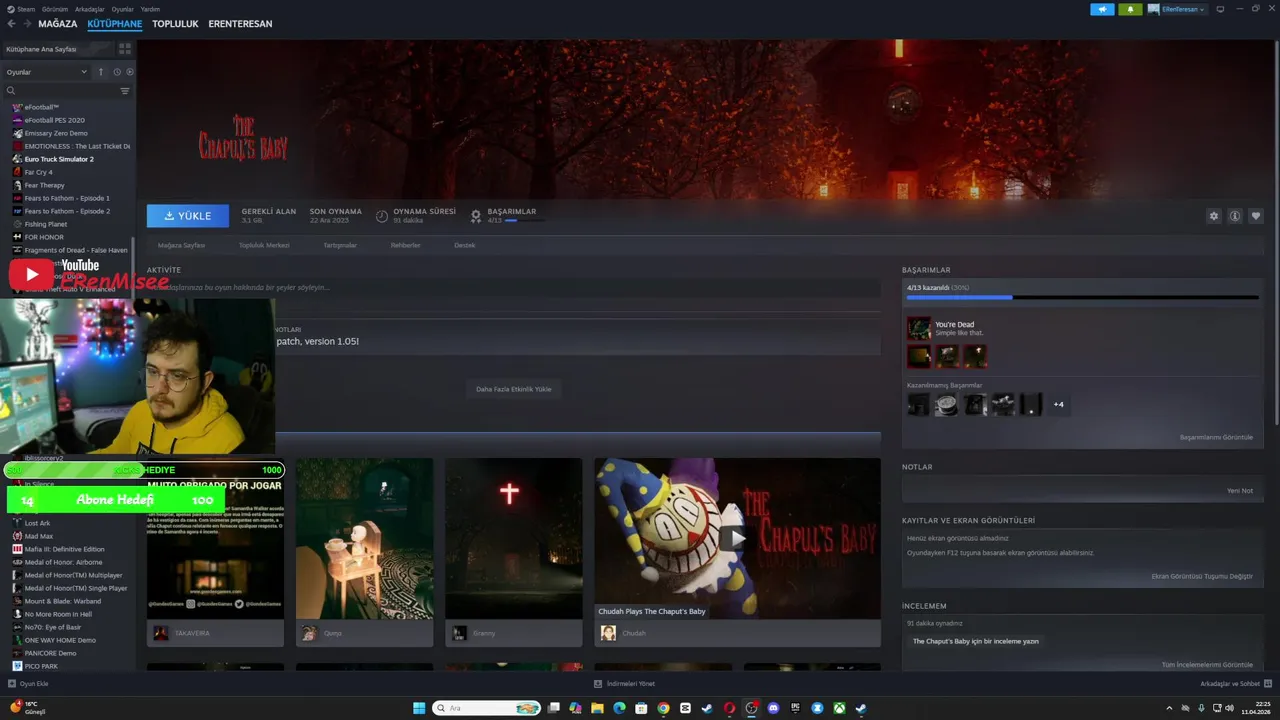
Task: Select Euro Truck Simulator 2 in library
Action: click(x=59, y=159)
